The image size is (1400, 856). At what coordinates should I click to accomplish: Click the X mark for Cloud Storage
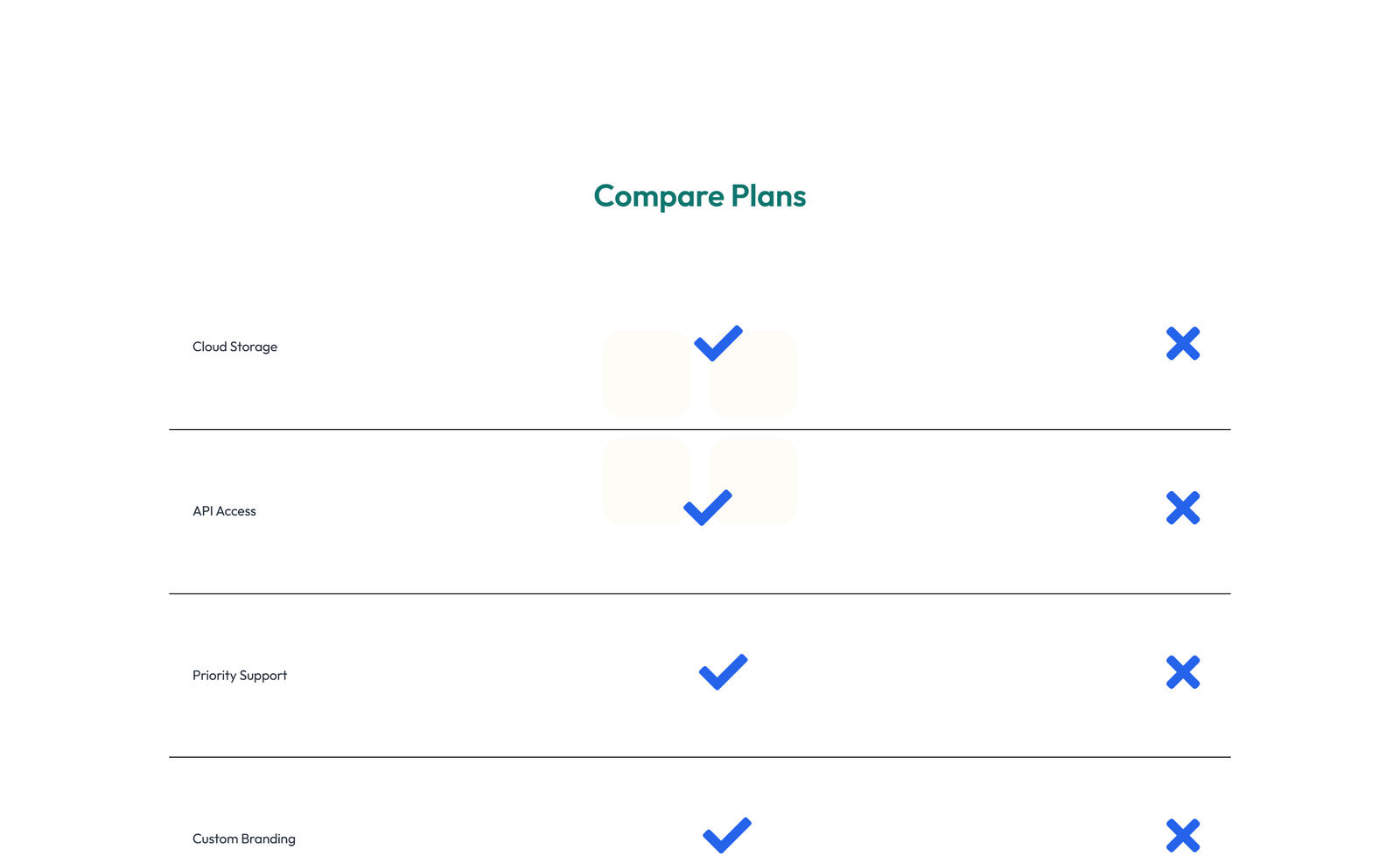pyautogui.click(x=1184, y=343)
